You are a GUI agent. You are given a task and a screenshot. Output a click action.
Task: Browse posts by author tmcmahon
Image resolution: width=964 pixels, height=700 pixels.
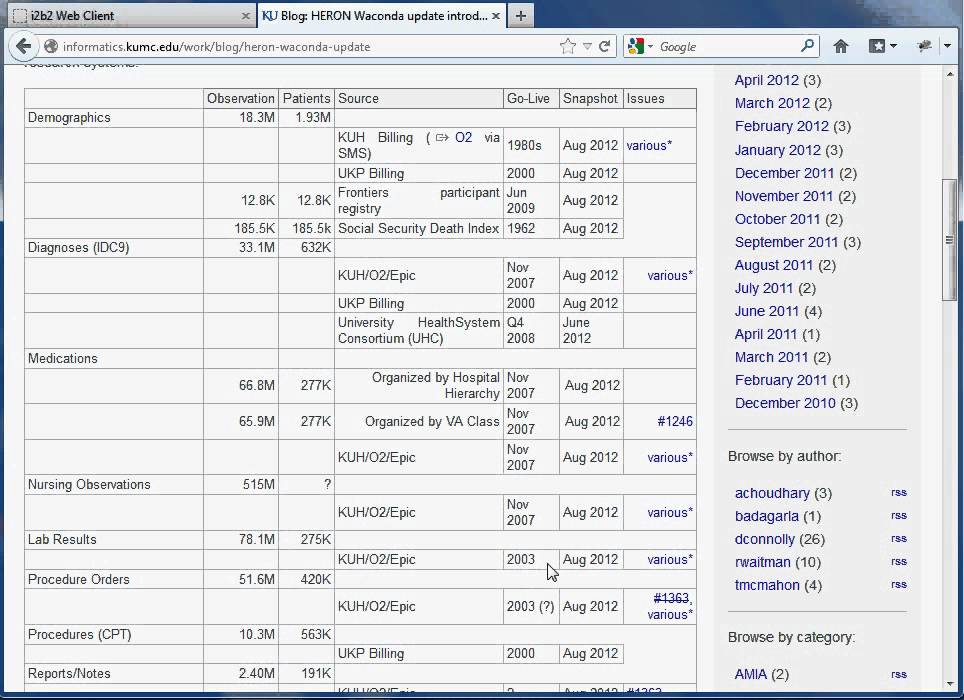[767, 586]
